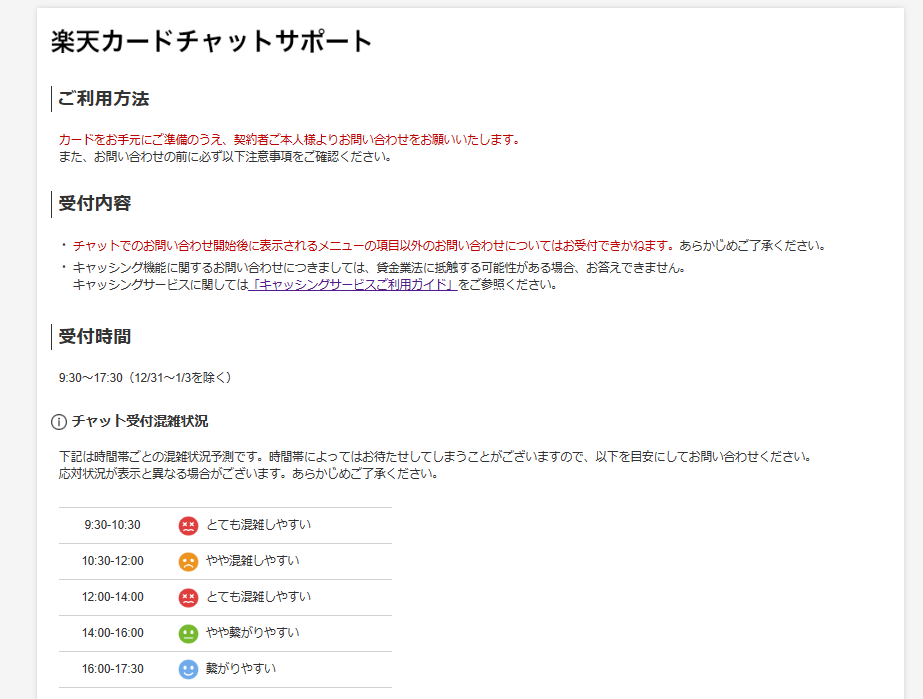Viewport: 923px width, 699px height.
Task: Click the チャット受付混雑状況 heading text
Action: point(140,422)
